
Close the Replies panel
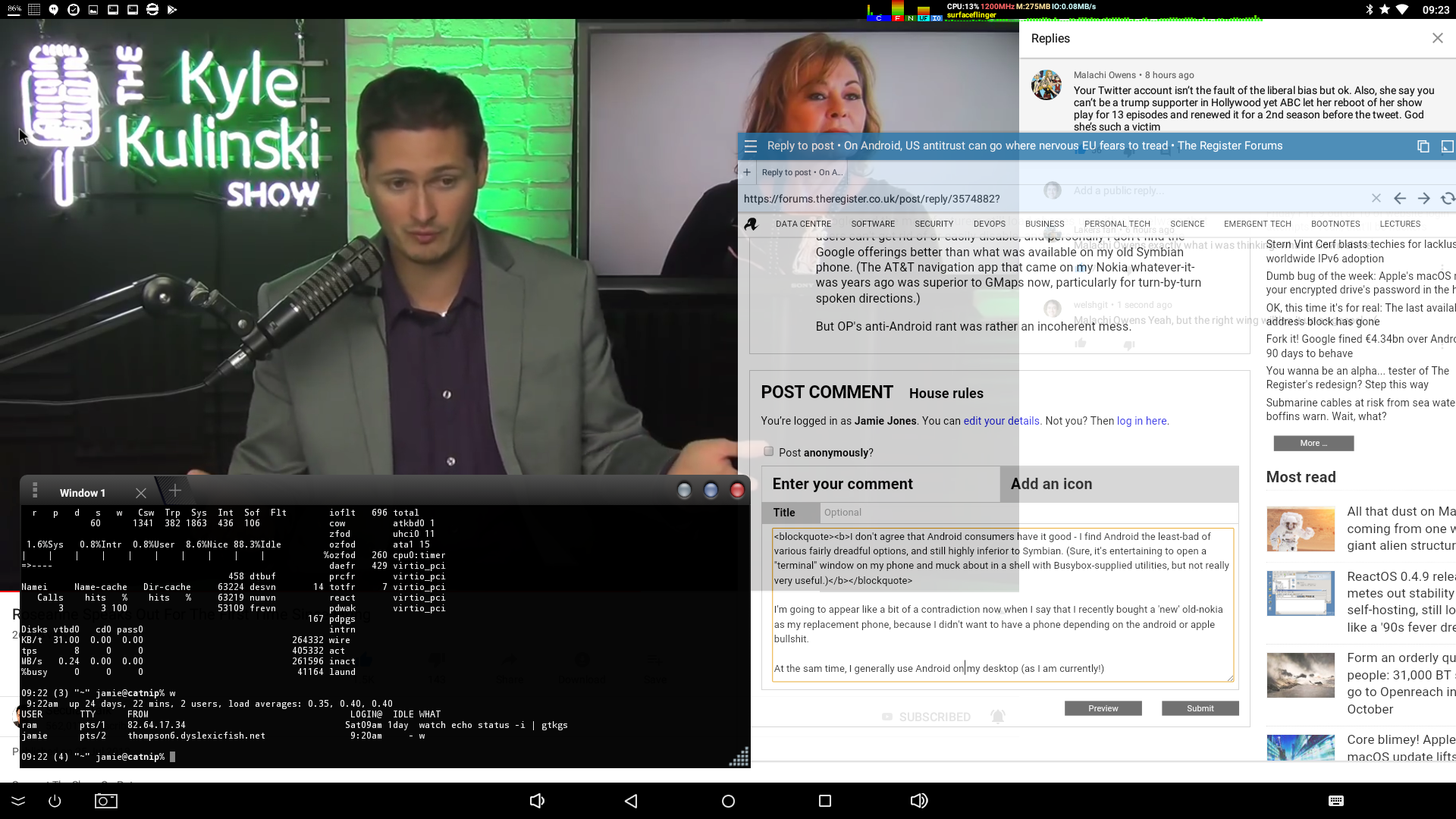[x=1437, y=38]
